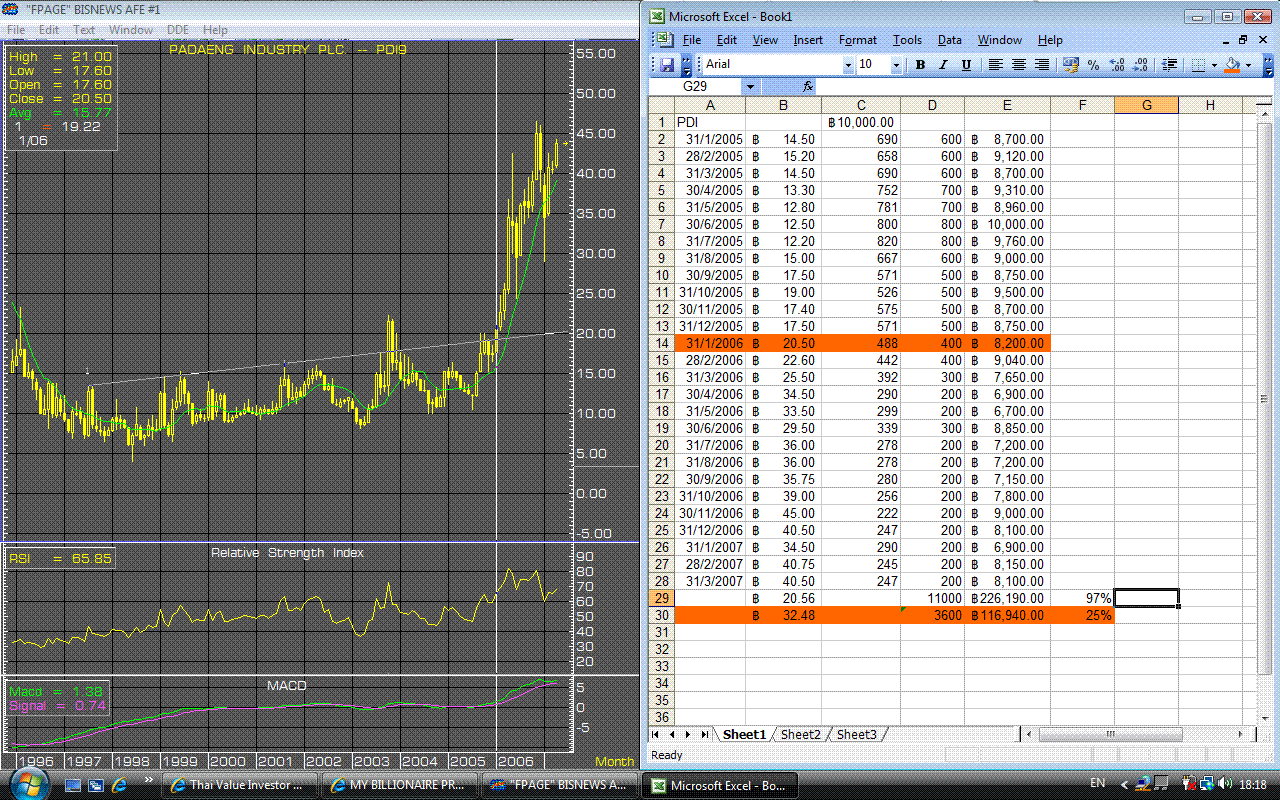This screenshot has width=1280, height=800.
Task: Select column G header
Action: point(1146,105)
